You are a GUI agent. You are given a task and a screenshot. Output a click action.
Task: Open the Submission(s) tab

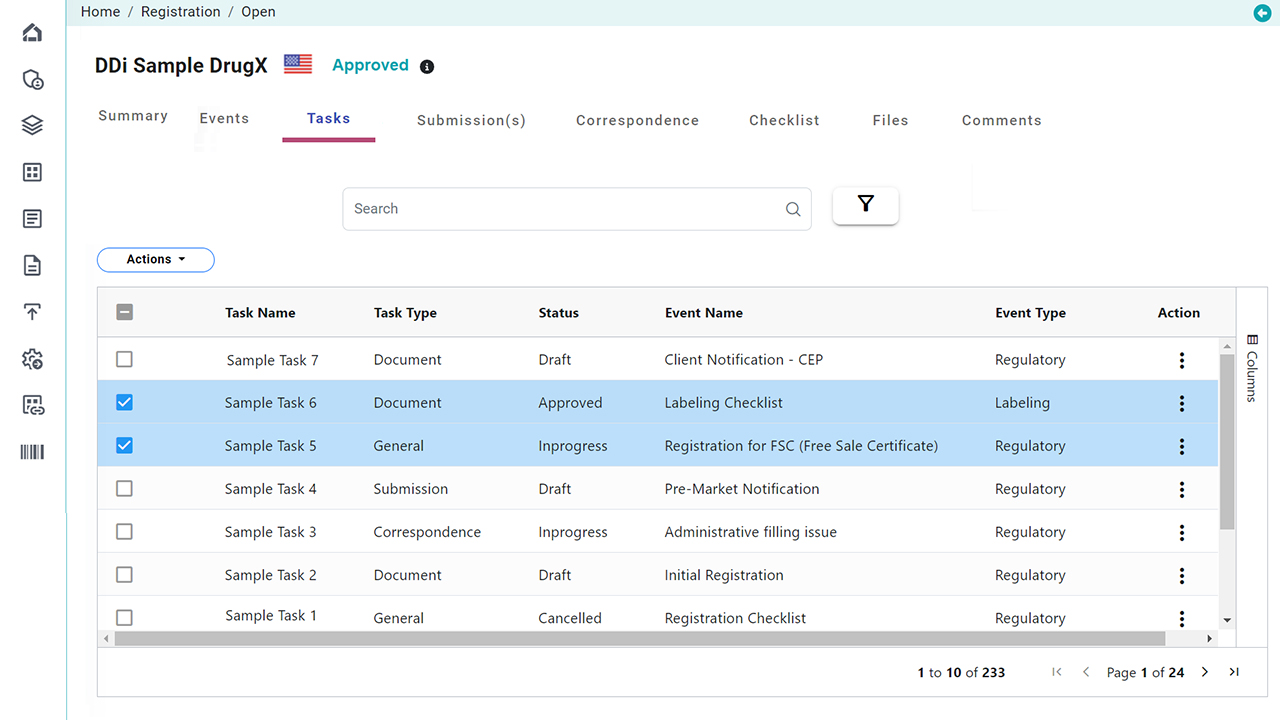point(471,120)
